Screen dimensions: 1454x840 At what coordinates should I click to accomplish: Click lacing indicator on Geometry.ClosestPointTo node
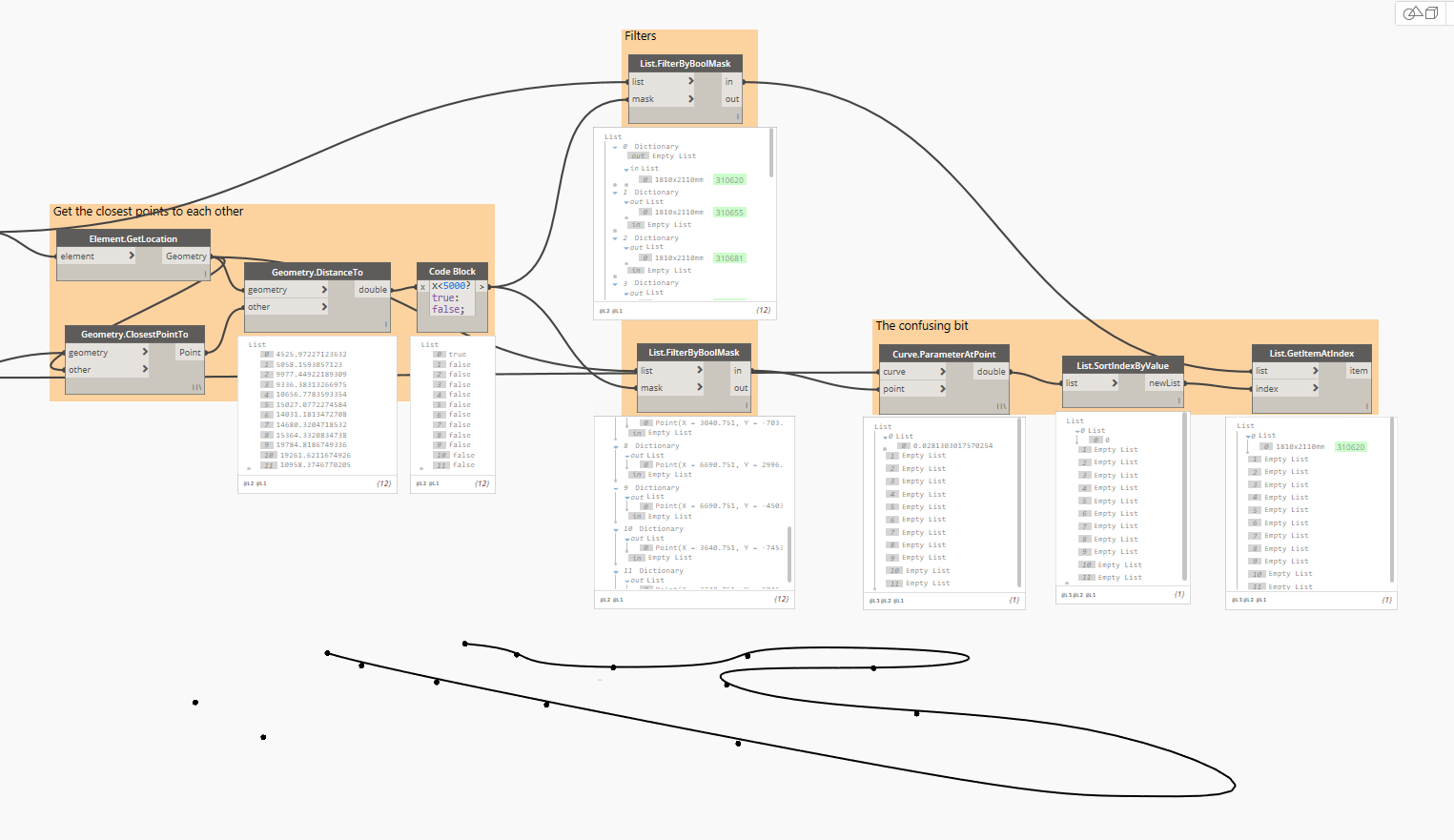point(196,387)
